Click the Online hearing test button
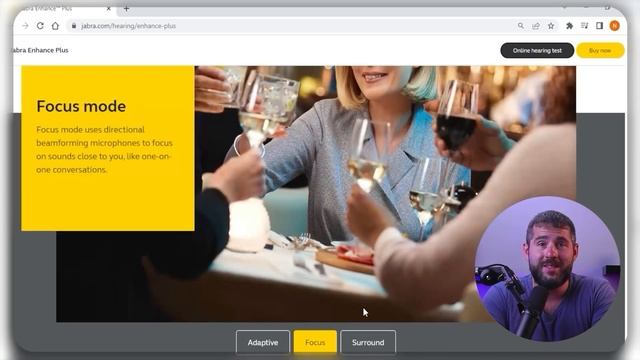This screenshot has height=360, width=640. 537,50
